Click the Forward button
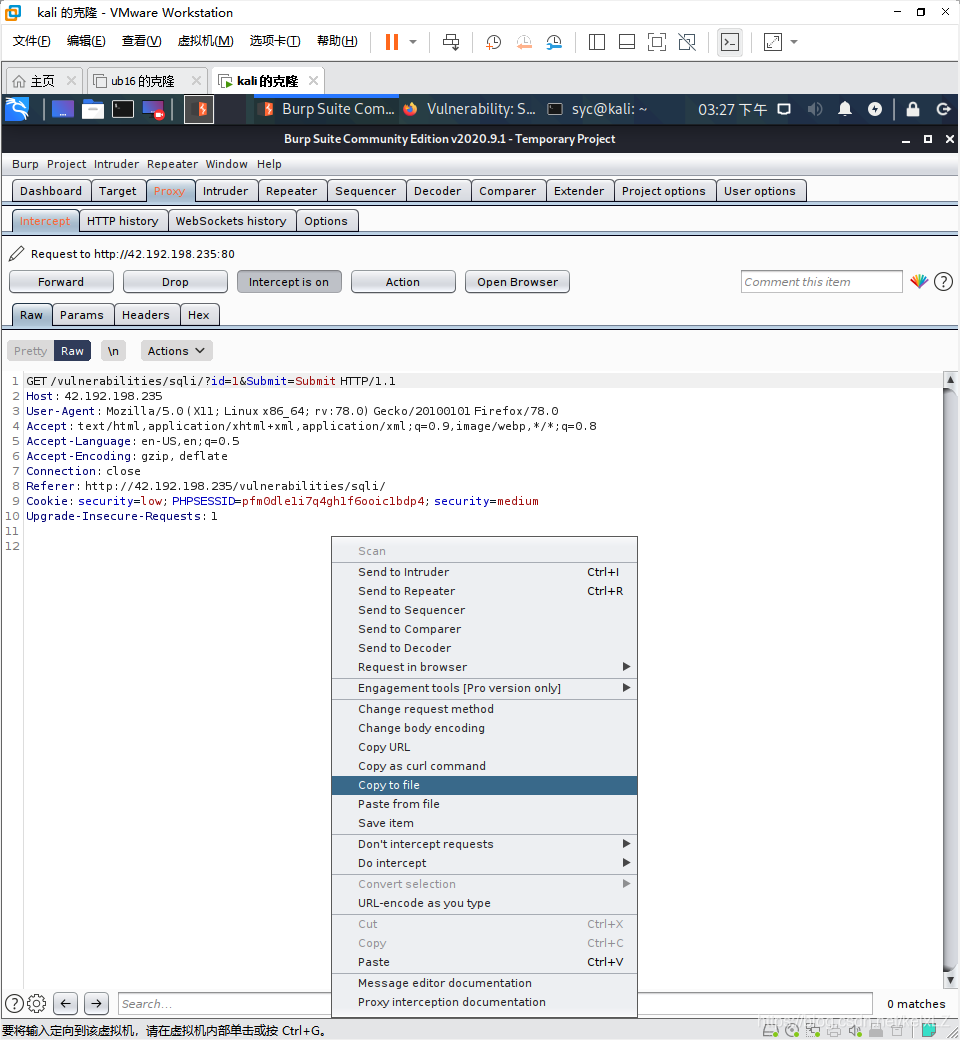Screen dimensions: 960x1040 coord(61,282)
